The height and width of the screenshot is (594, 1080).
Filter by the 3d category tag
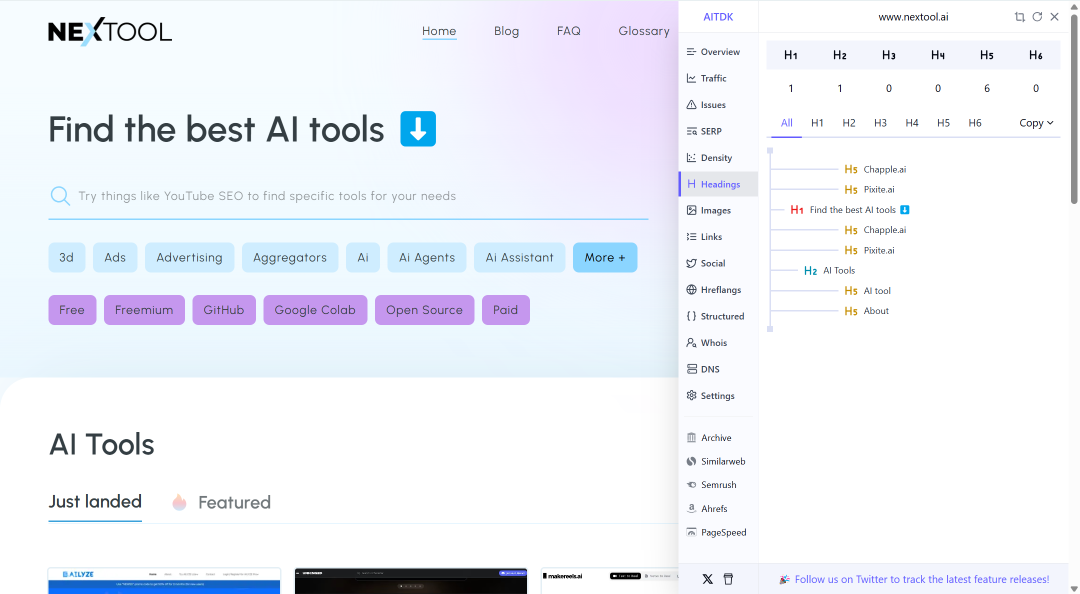pos(66,257)
